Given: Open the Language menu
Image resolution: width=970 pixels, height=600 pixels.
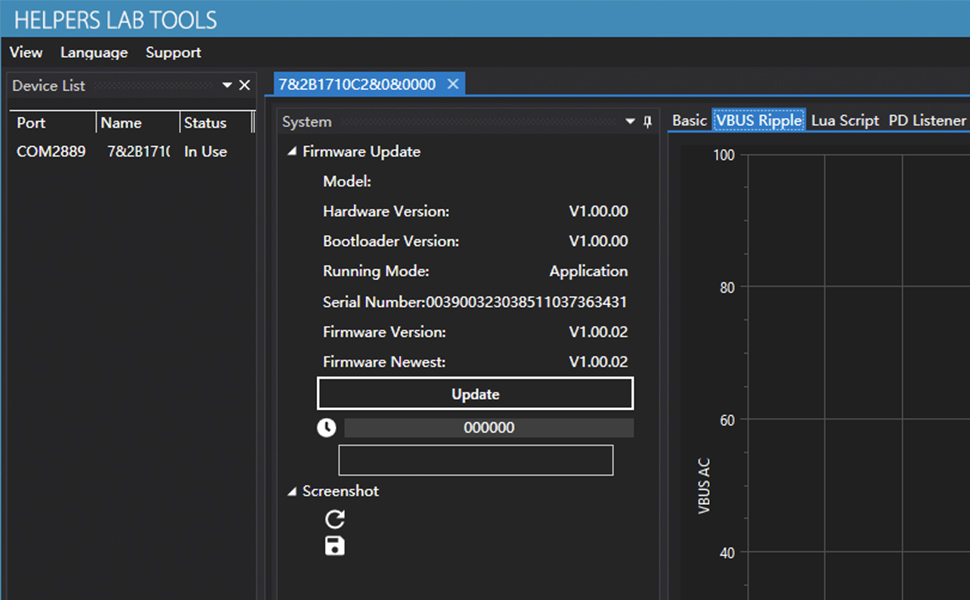Looking at the screenshot, I should [x=94, y=52].
